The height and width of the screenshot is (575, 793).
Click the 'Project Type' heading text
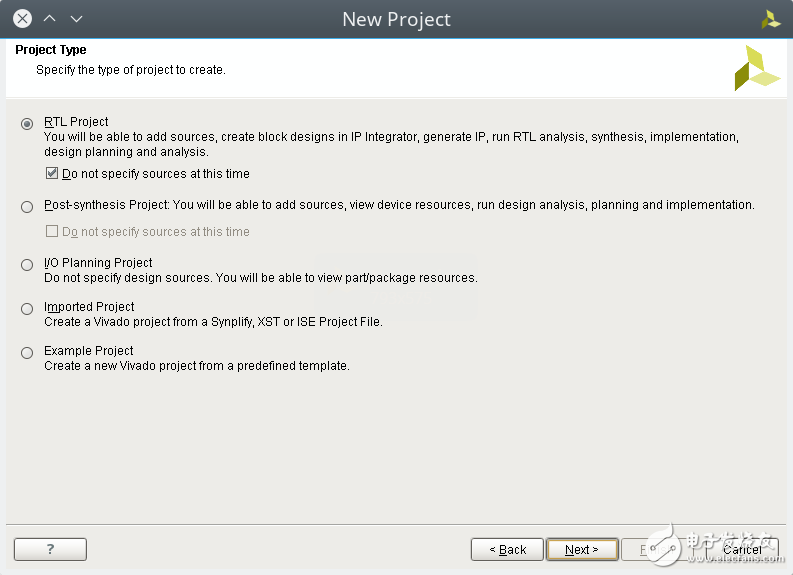pyautogui.click(x=51, y=50)
